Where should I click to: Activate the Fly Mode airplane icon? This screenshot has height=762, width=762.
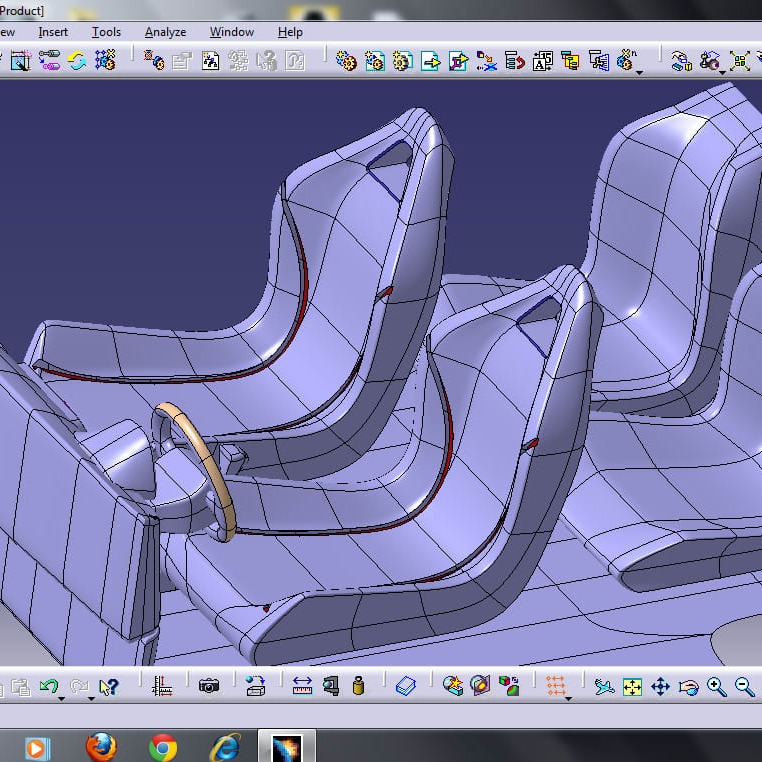pos(603,686)
